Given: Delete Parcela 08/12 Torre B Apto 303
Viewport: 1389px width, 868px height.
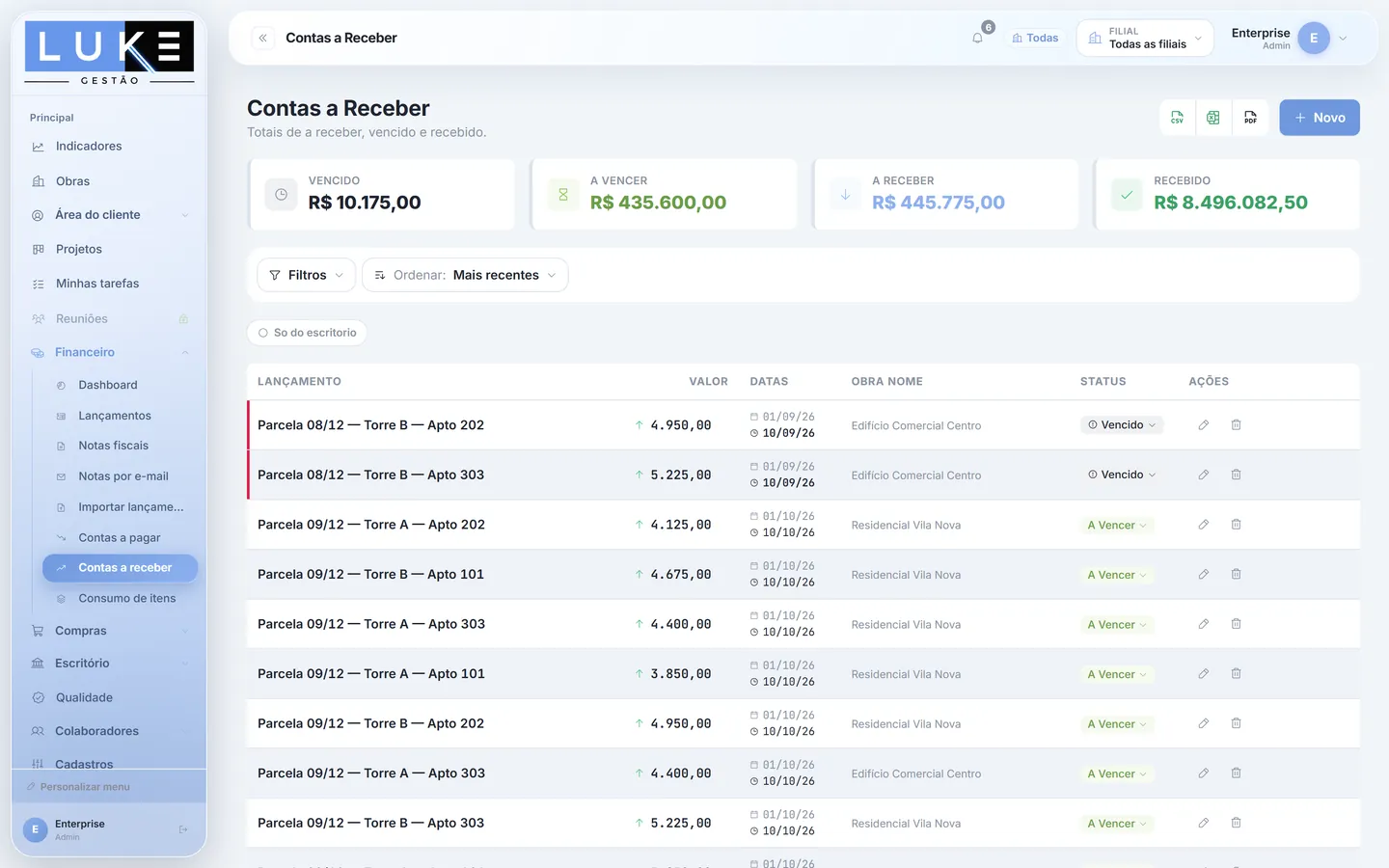Looking at the screenshot, I should [1236, 475].
